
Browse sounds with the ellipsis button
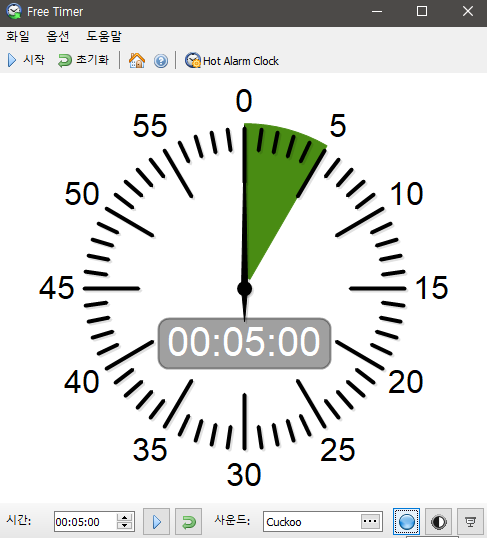pyautogui.click(x=370, y=521)
